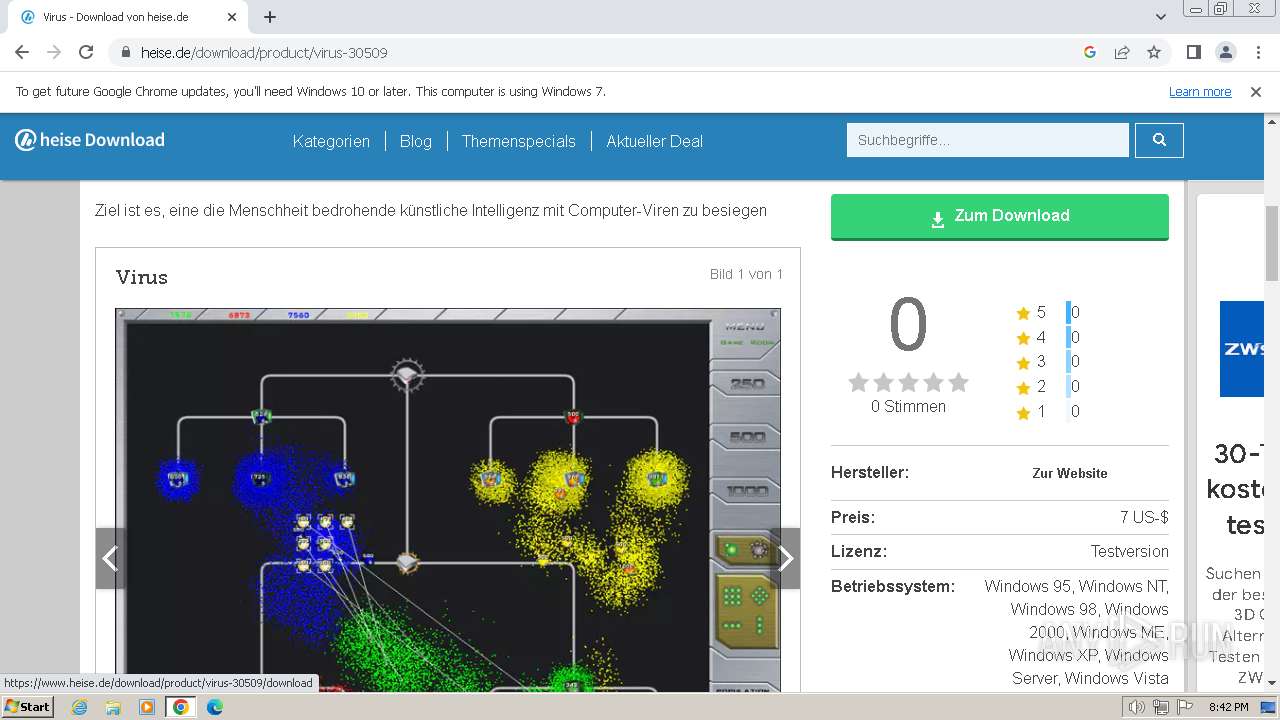Open the Zur Website manufacturer link
Image resolution: width=1280 pixels, height=720 pixels.
click(x=1069, y=473)
